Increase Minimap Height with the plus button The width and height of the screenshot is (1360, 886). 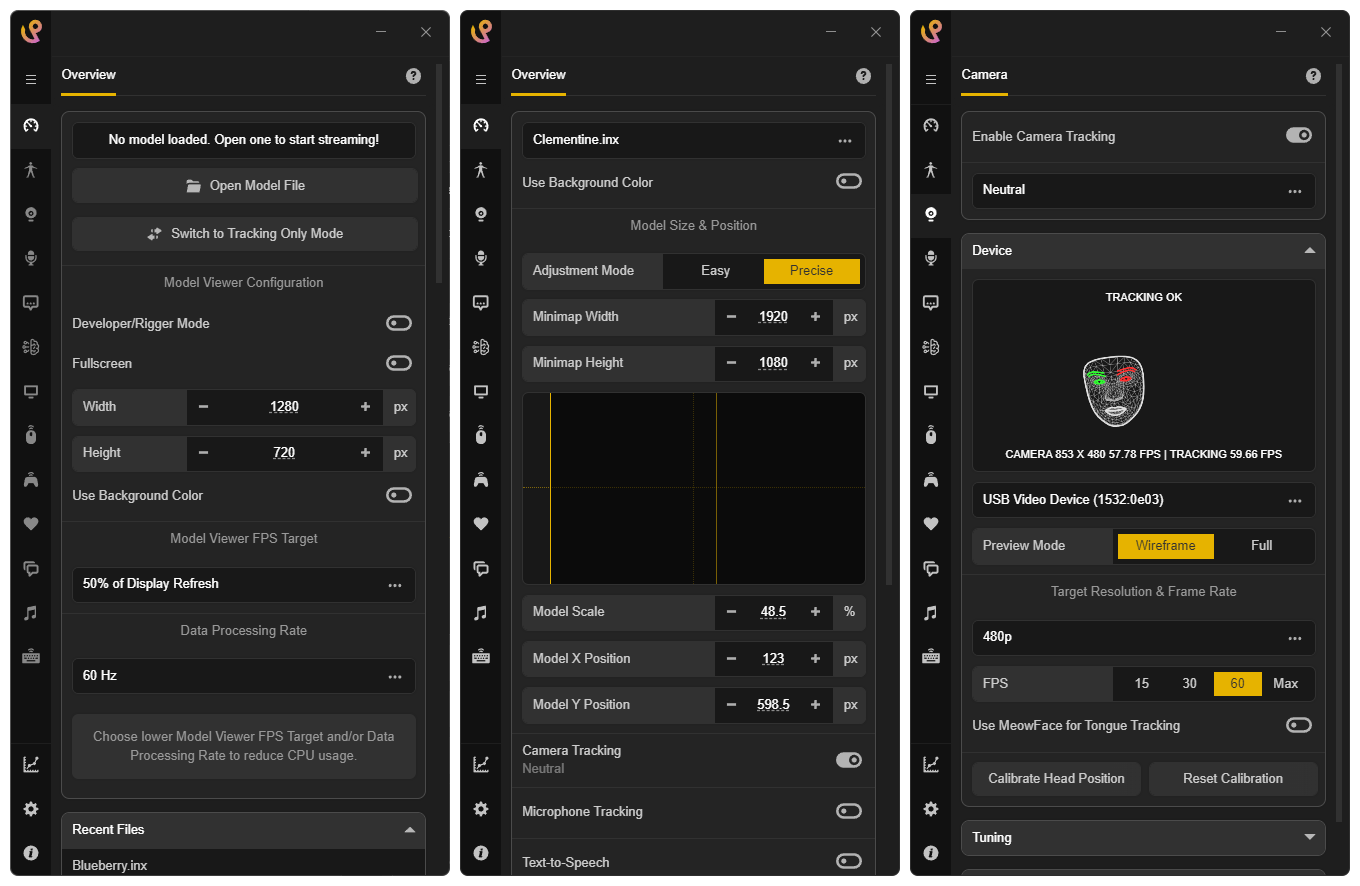click(x=815, y=363)
